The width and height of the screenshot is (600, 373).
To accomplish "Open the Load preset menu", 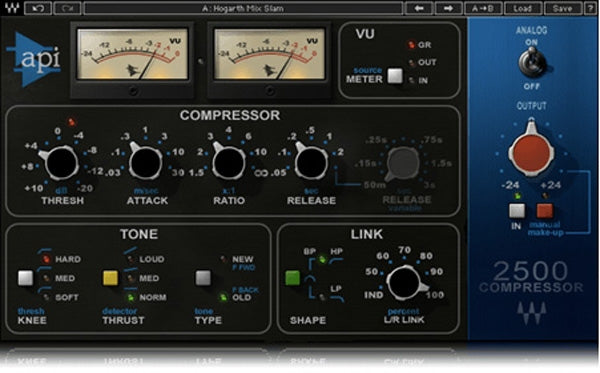I will coord(523,8).
